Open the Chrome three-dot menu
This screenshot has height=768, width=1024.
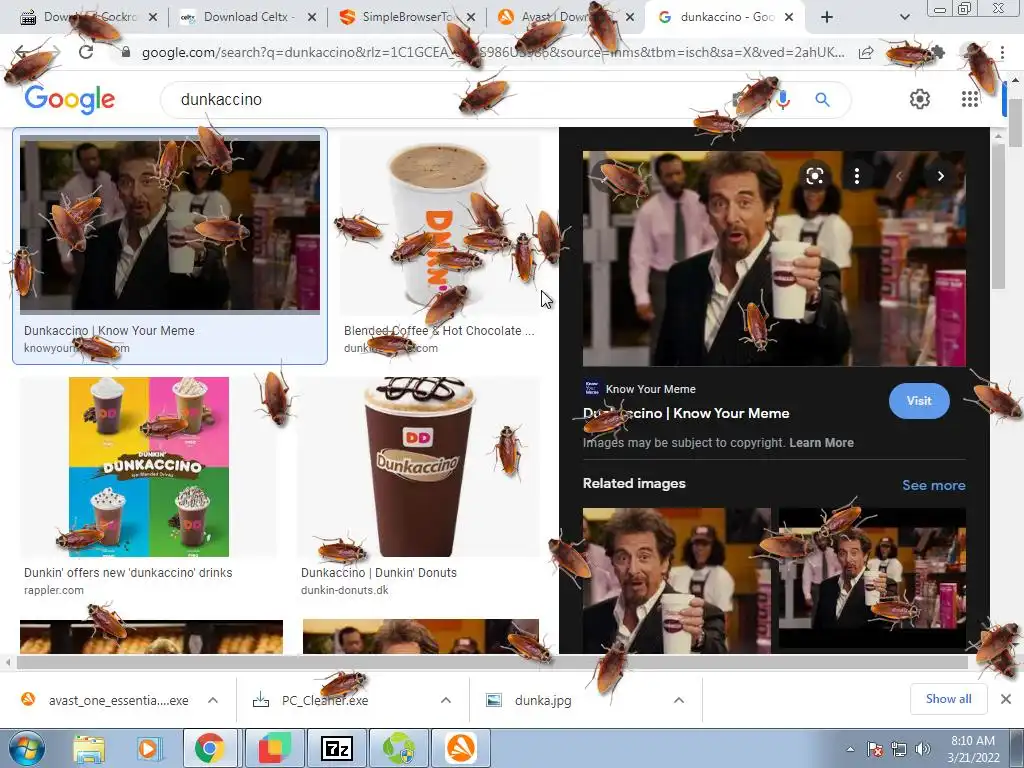[x=1002, y=52]
